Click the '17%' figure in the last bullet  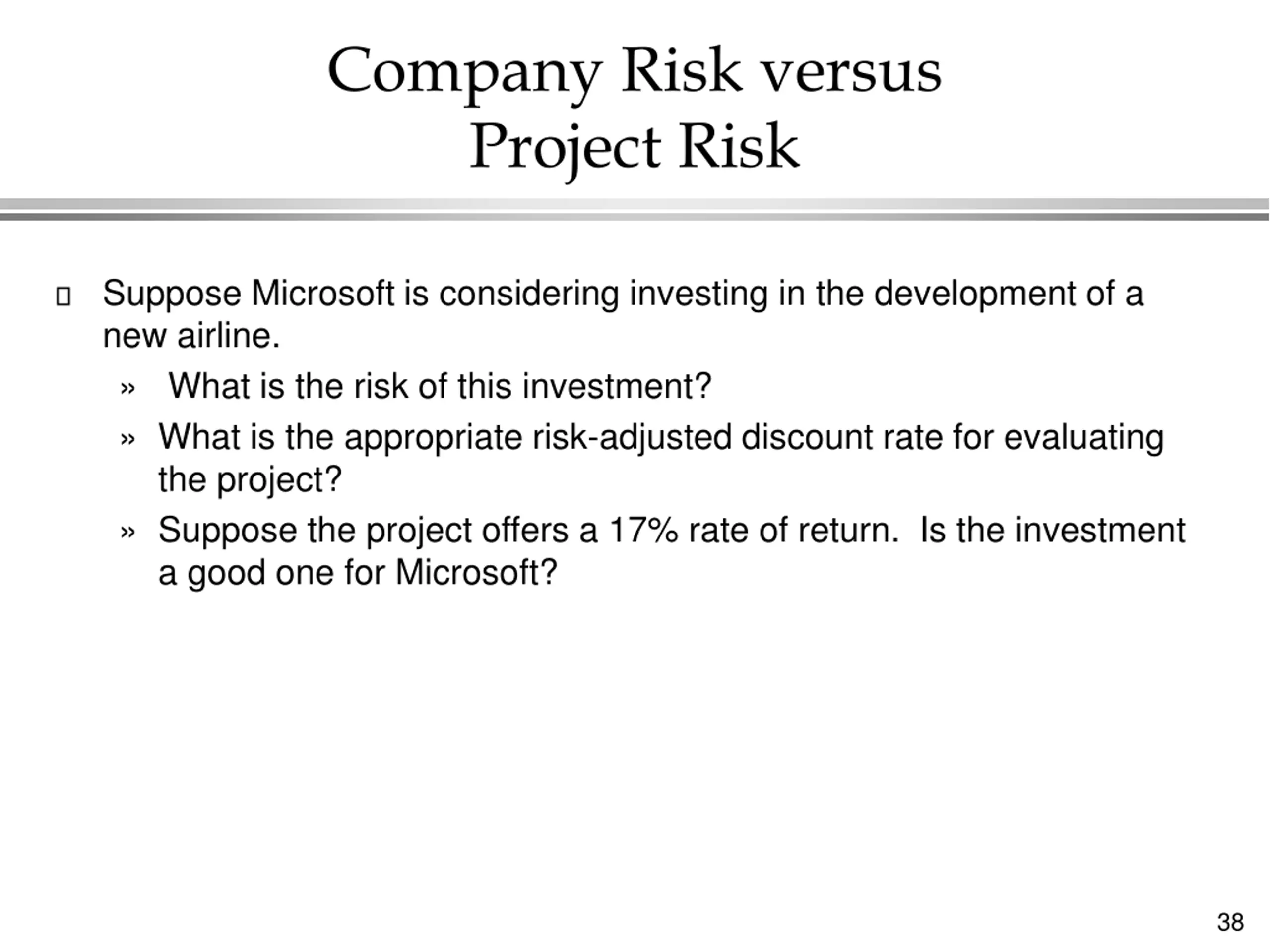pos(643,530)
